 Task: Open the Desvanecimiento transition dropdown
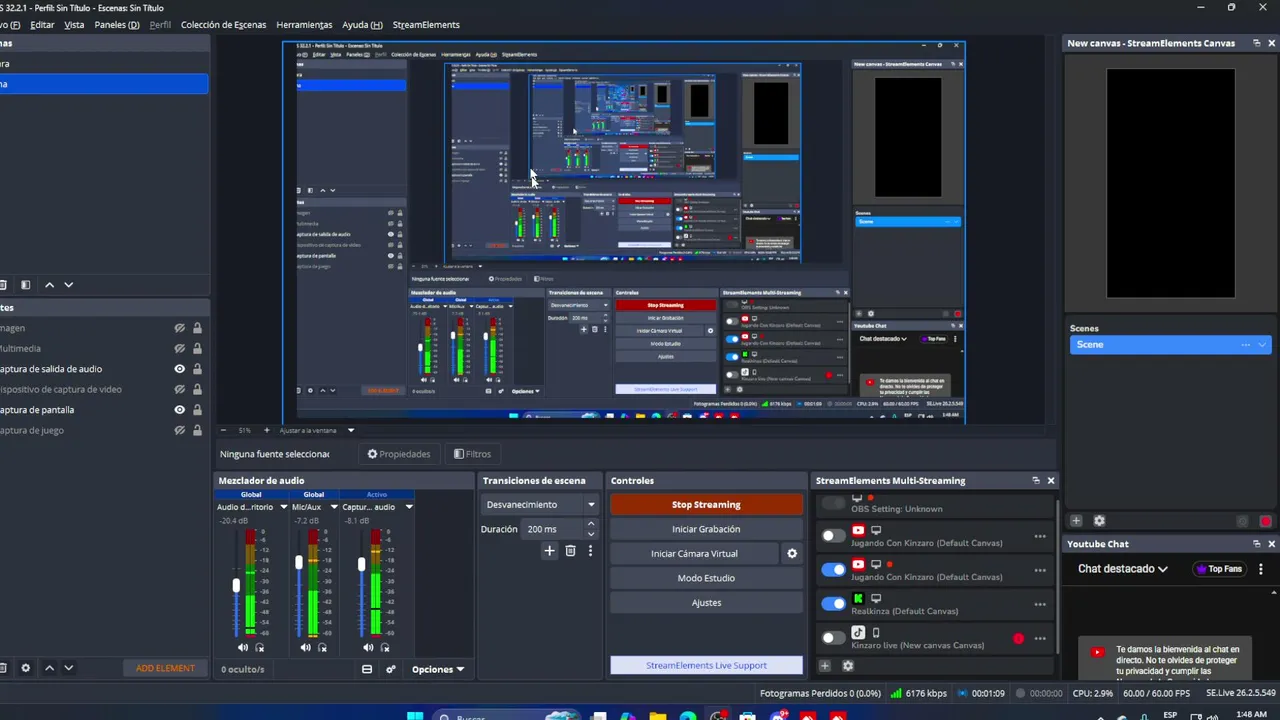point(540,505)
